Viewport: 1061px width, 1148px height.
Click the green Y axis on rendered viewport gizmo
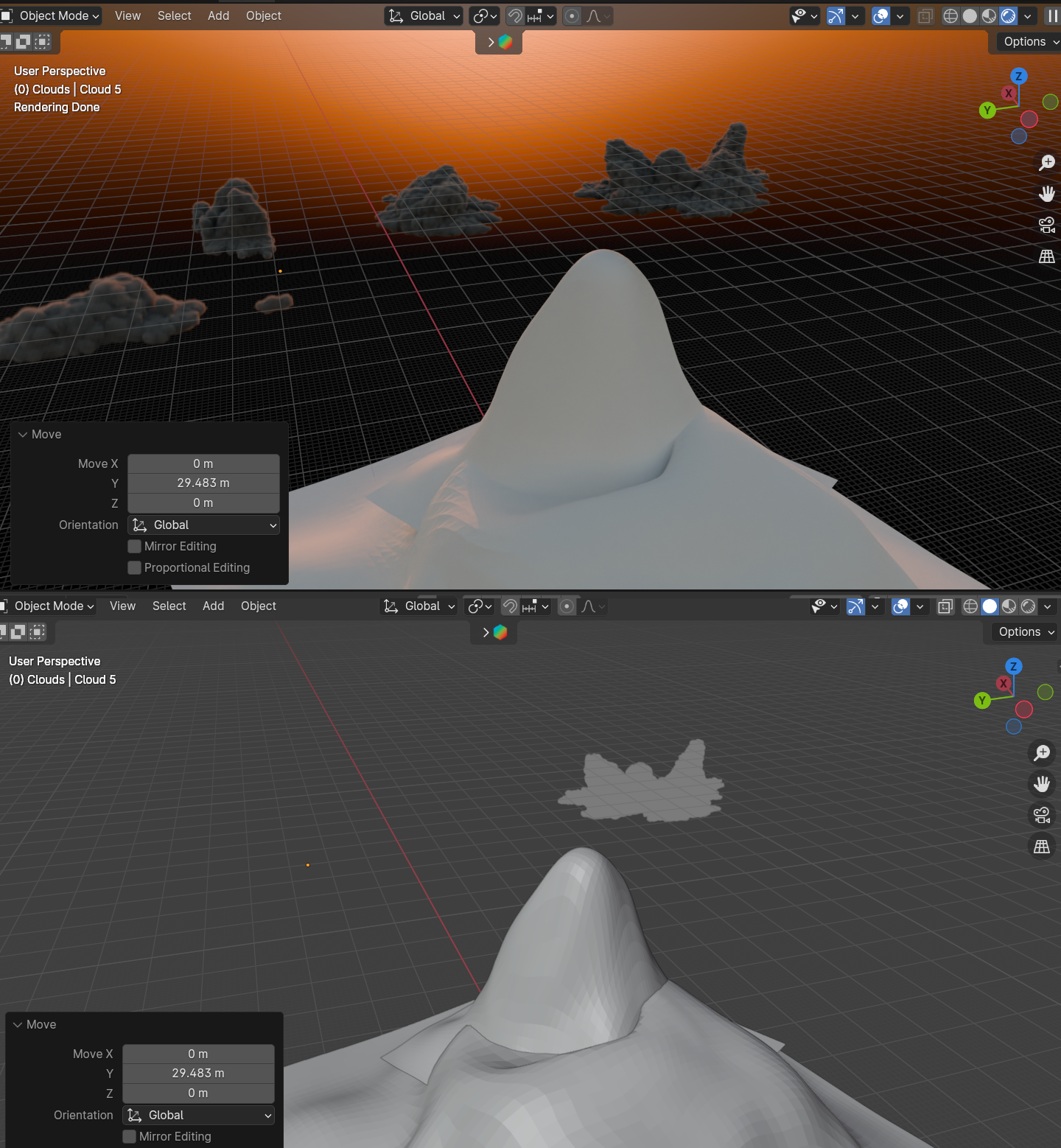click(987, 111)
